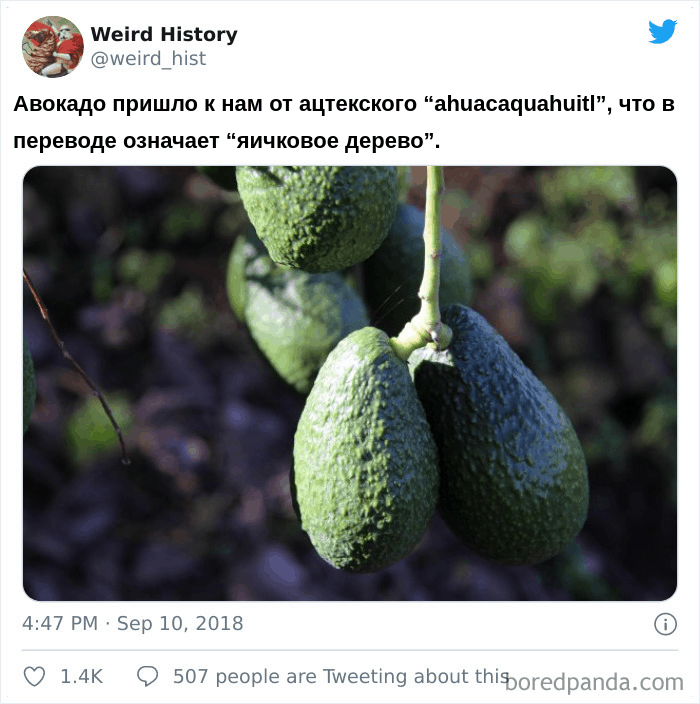
Task: Like the tweet with the heart icon
Action: tap(34, 676)
